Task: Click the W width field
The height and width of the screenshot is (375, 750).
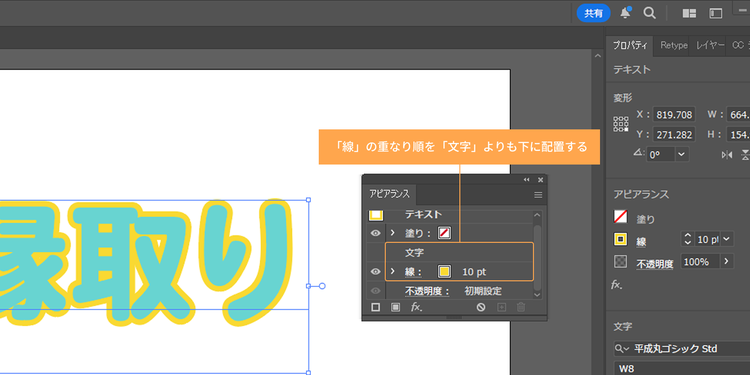Action: pos(738,115)
